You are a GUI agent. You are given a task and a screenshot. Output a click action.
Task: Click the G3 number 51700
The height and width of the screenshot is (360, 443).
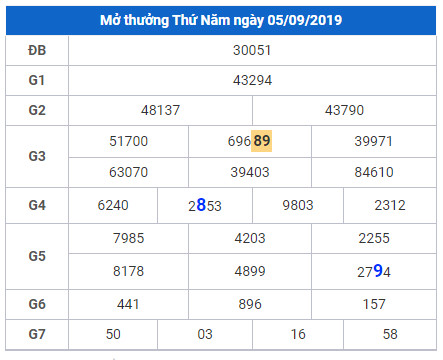129,141
